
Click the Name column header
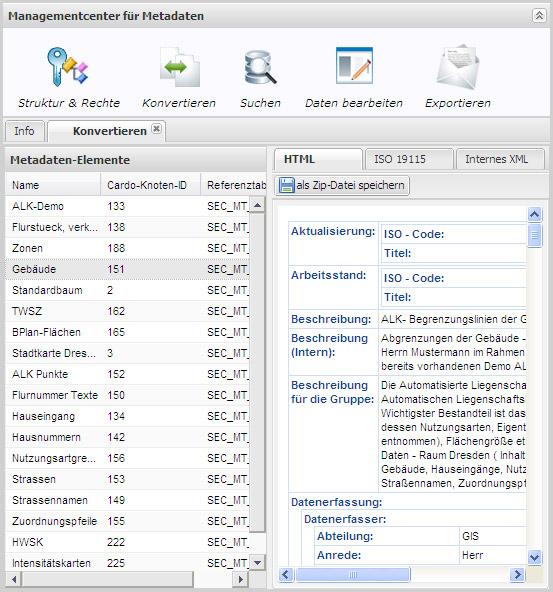click(x=53, y=185)
